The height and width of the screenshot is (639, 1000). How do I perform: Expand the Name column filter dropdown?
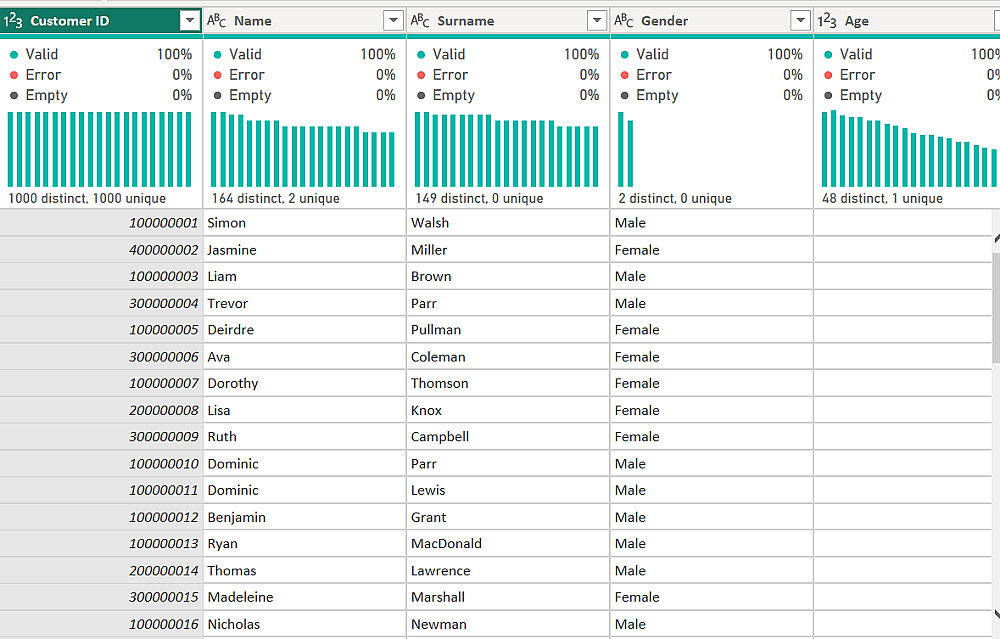tap(394, 21)
